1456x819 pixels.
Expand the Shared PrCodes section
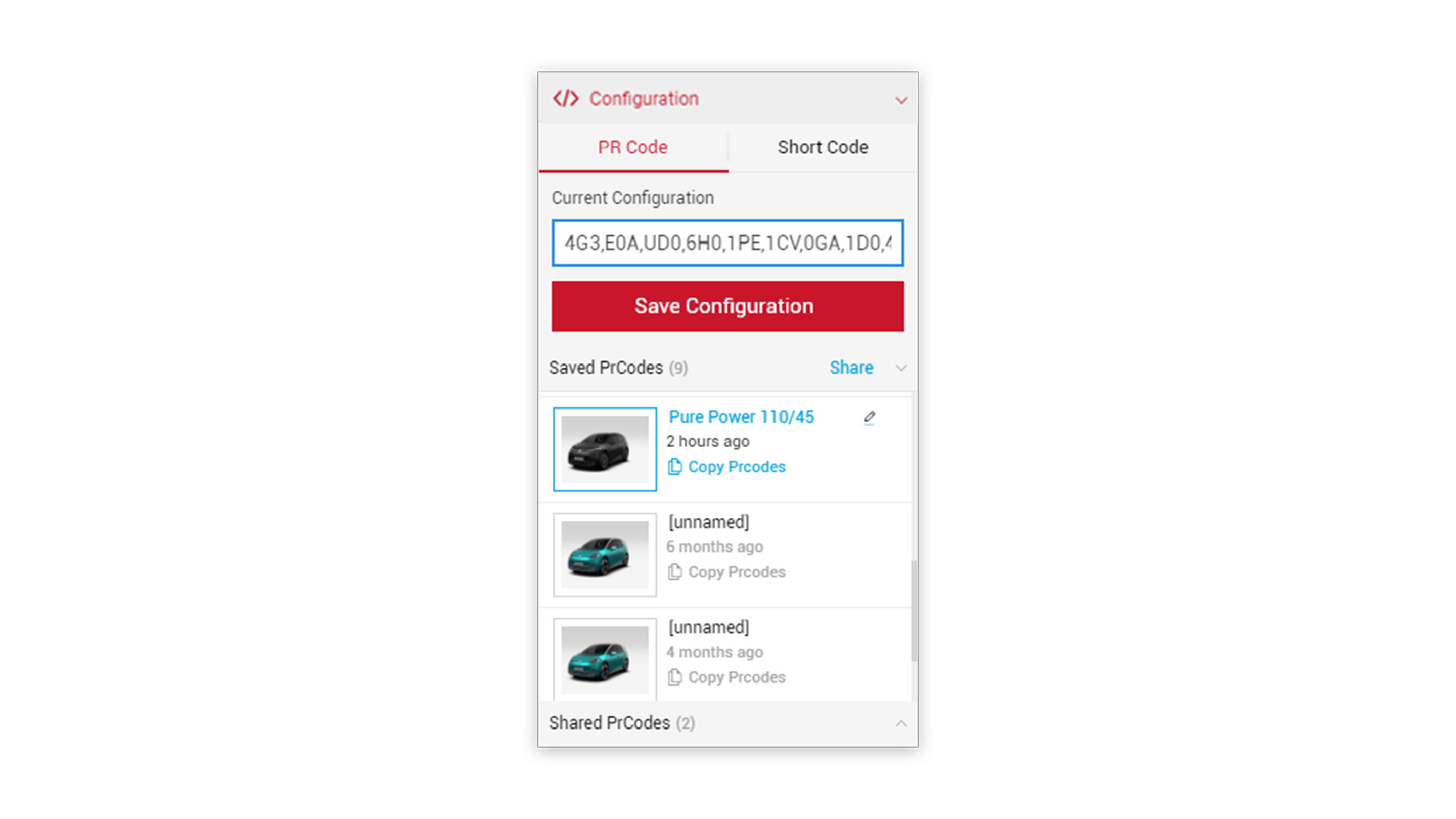tap(901, 723)
